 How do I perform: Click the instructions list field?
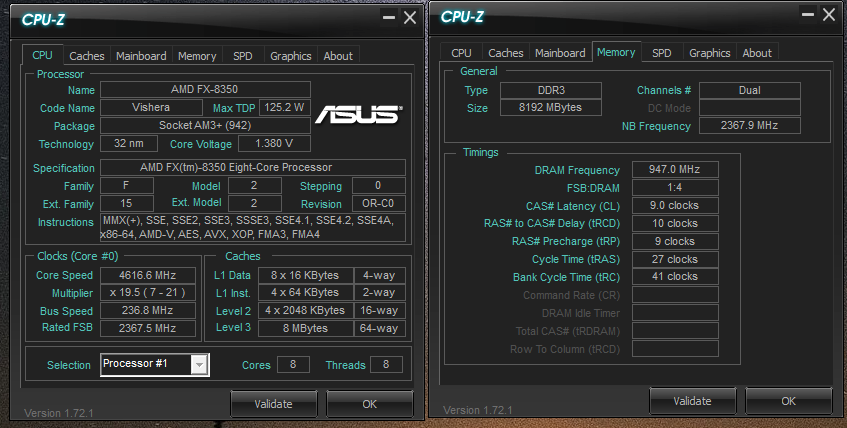pos(253,228)
